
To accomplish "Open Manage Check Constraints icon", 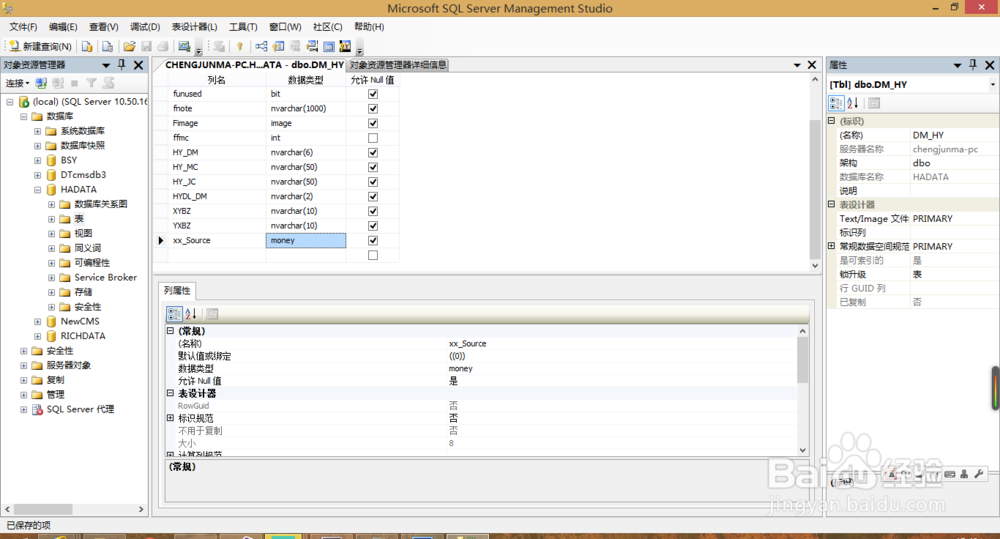I will coord(329,46).
